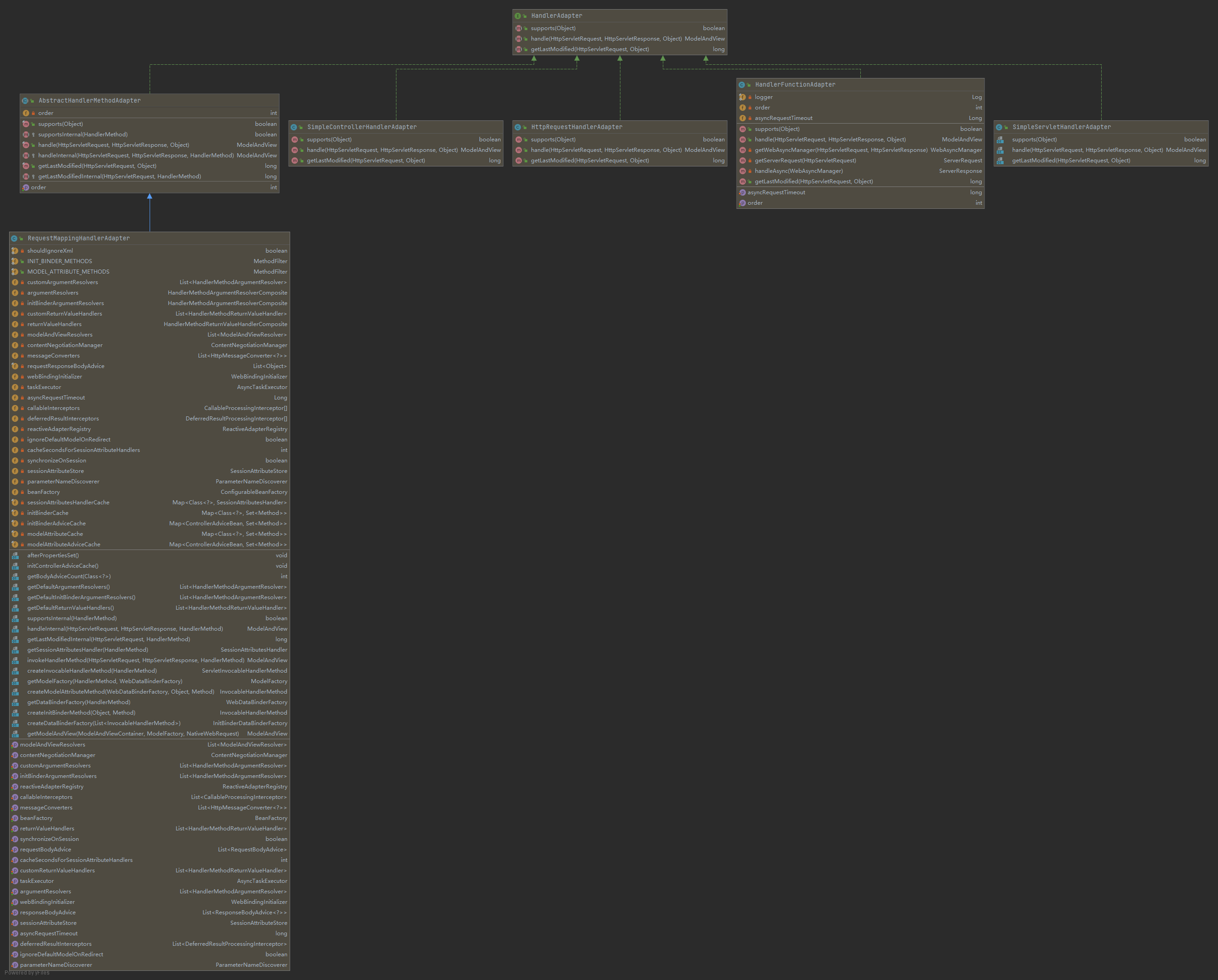Click the initBinderAdviceCache field
Screen dimensions: 1218x980
[x=150, y=524]
